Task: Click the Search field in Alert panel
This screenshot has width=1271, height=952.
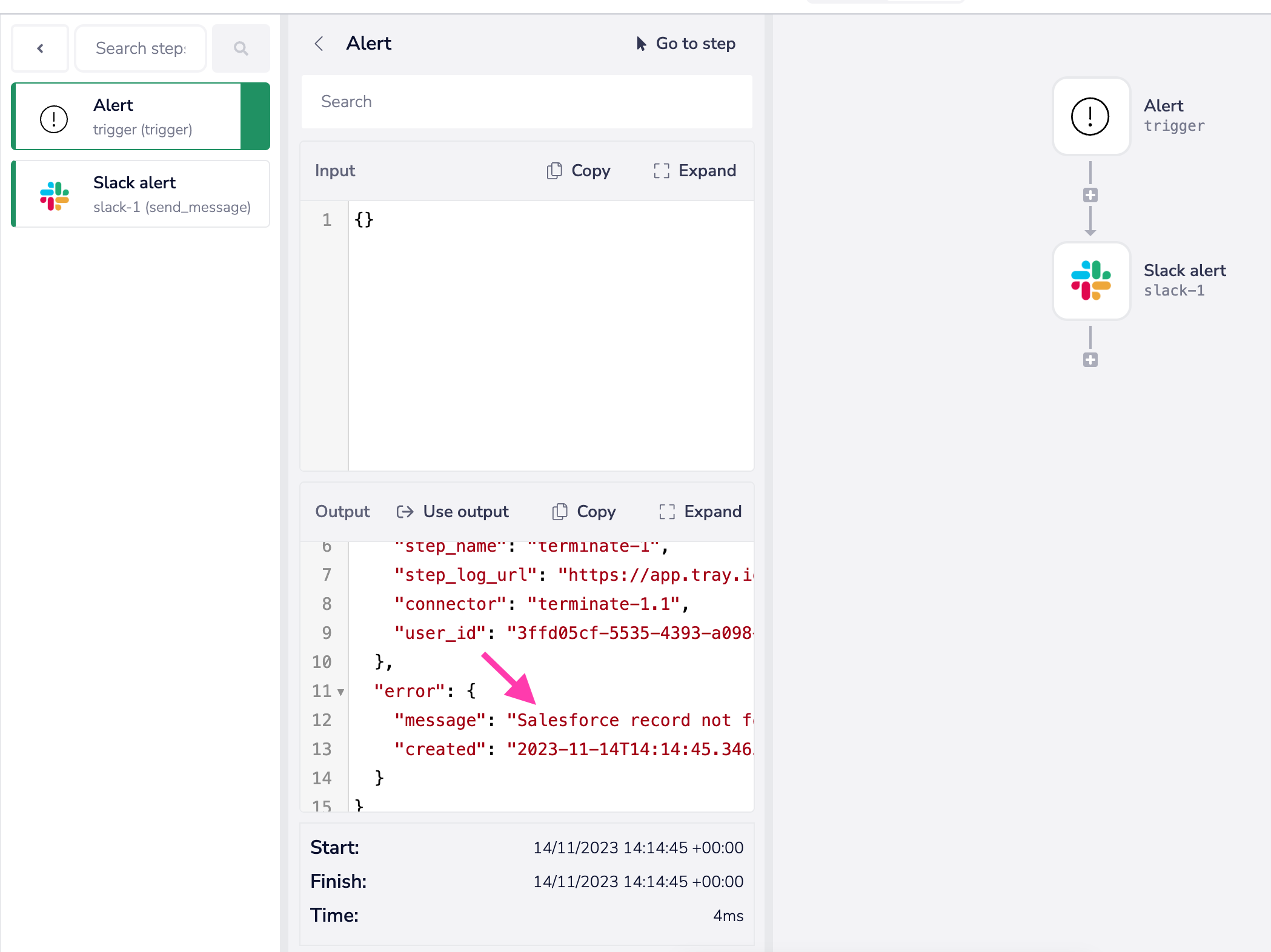Action: tap(526, 102)
